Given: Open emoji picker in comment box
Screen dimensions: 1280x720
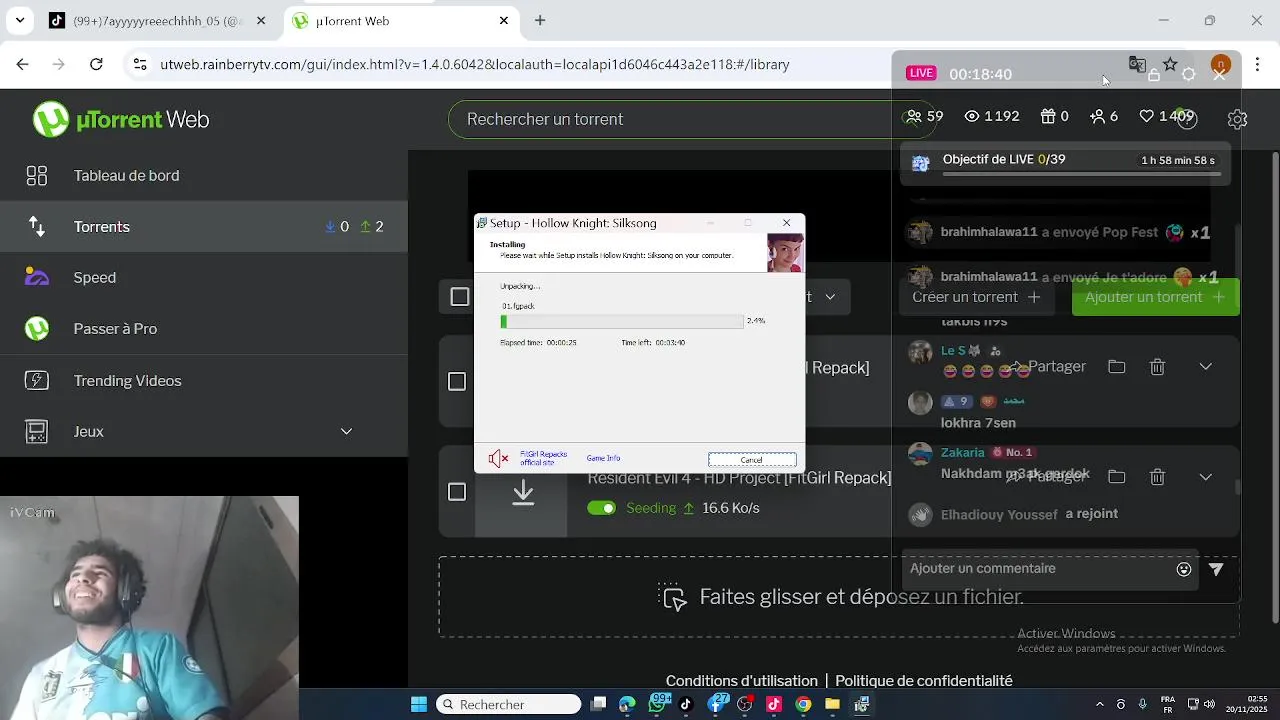Looking at the screenshot, I should [1184, 569].
